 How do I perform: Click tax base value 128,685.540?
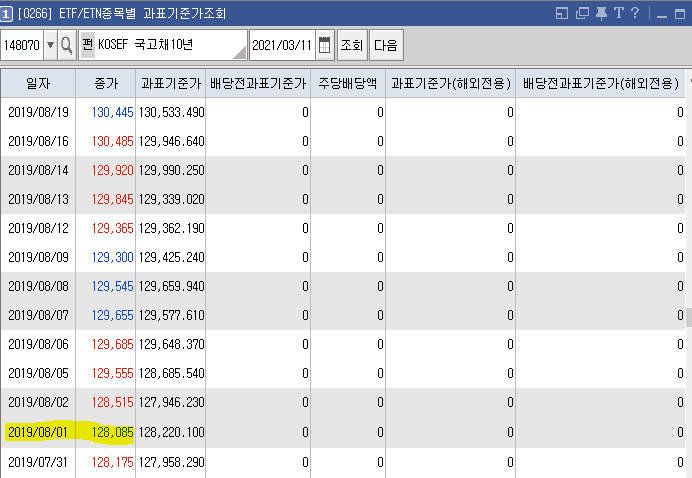[x=171, y=373]
